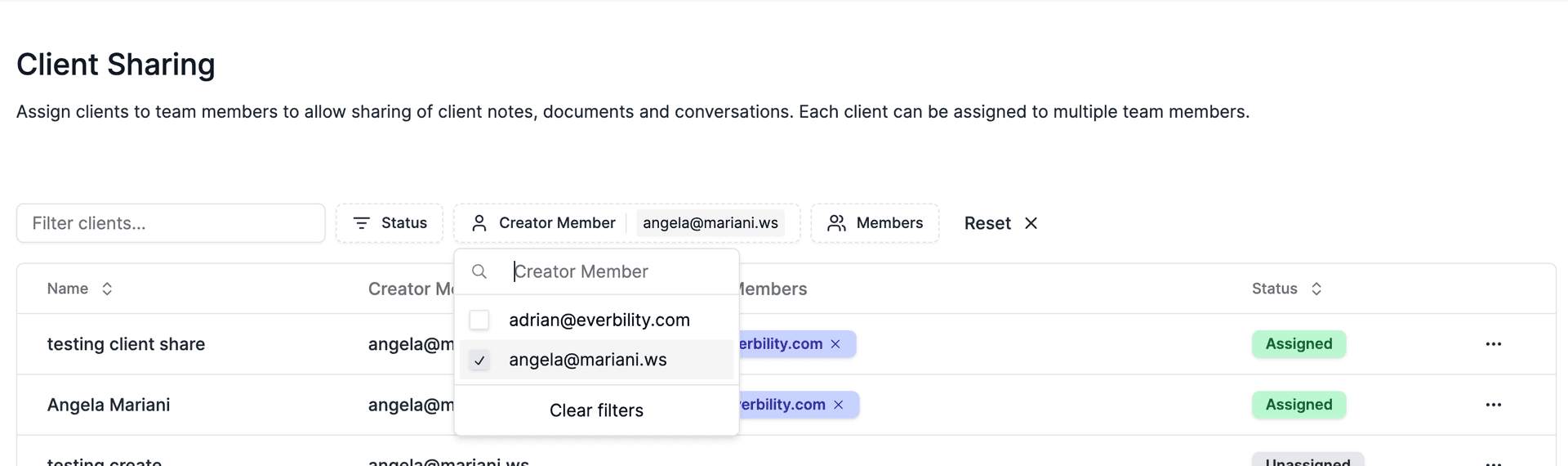Image resolution: width=1568 pixels, height=466 pixels.
Task: Click Clear filters in the popup
Action: (596, 410)
